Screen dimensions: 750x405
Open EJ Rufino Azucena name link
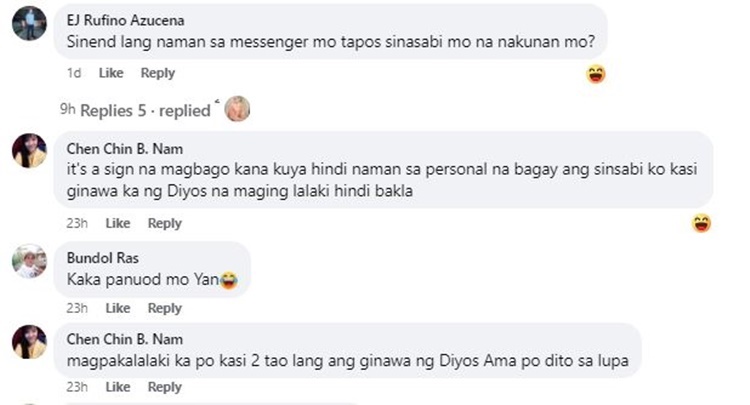point(125,20)
